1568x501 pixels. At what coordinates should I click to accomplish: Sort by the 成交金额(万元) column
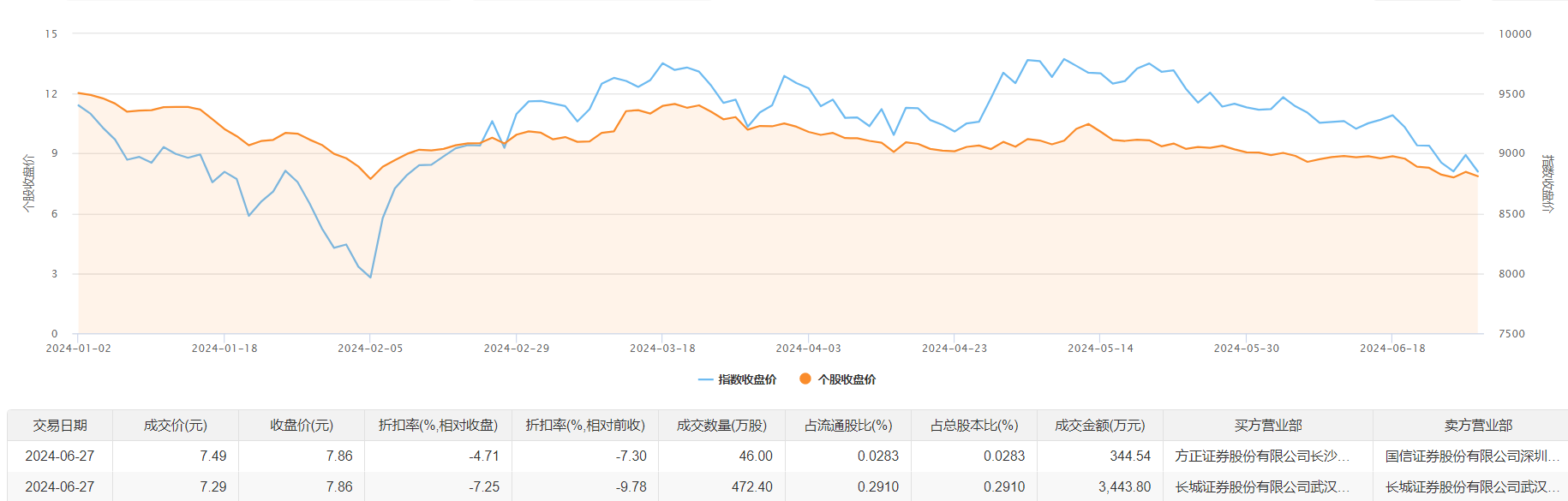point(1100,426)
